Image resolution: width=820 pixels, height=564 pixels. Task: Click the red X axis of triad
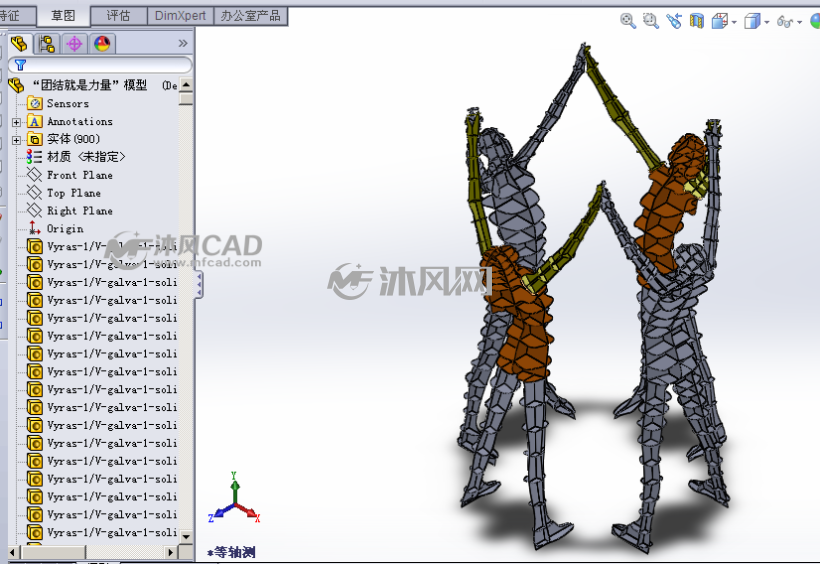[x=247, y=512]
